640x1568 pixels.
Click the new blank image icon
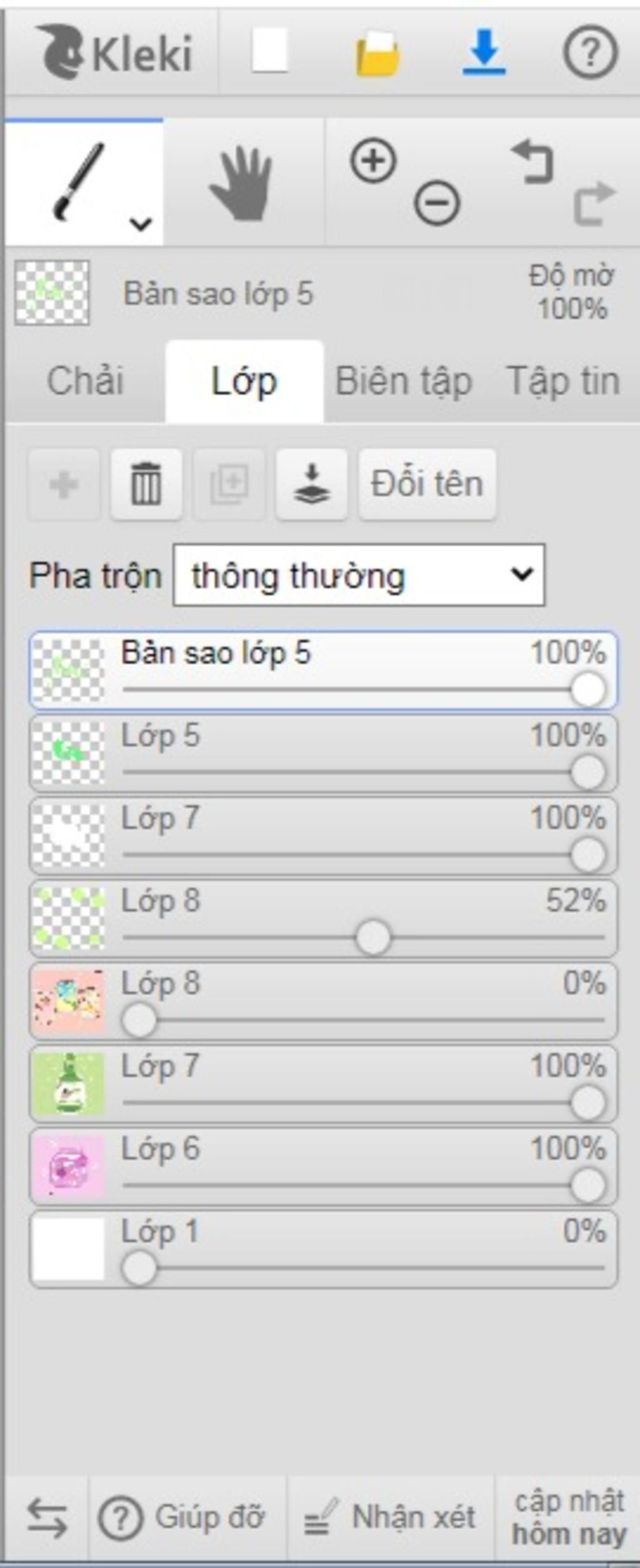(269, 51)
